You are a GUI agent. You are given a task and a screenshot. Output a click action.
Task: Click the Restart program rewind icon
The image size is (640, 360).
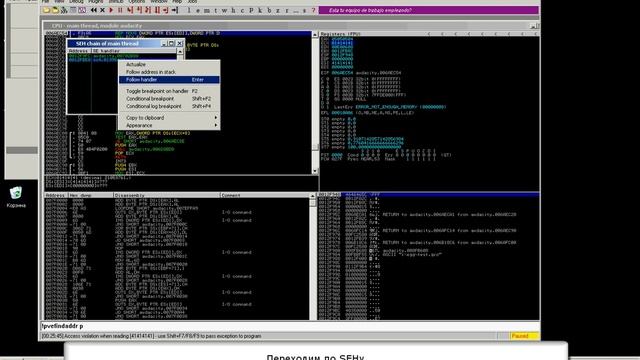(93, 10)
